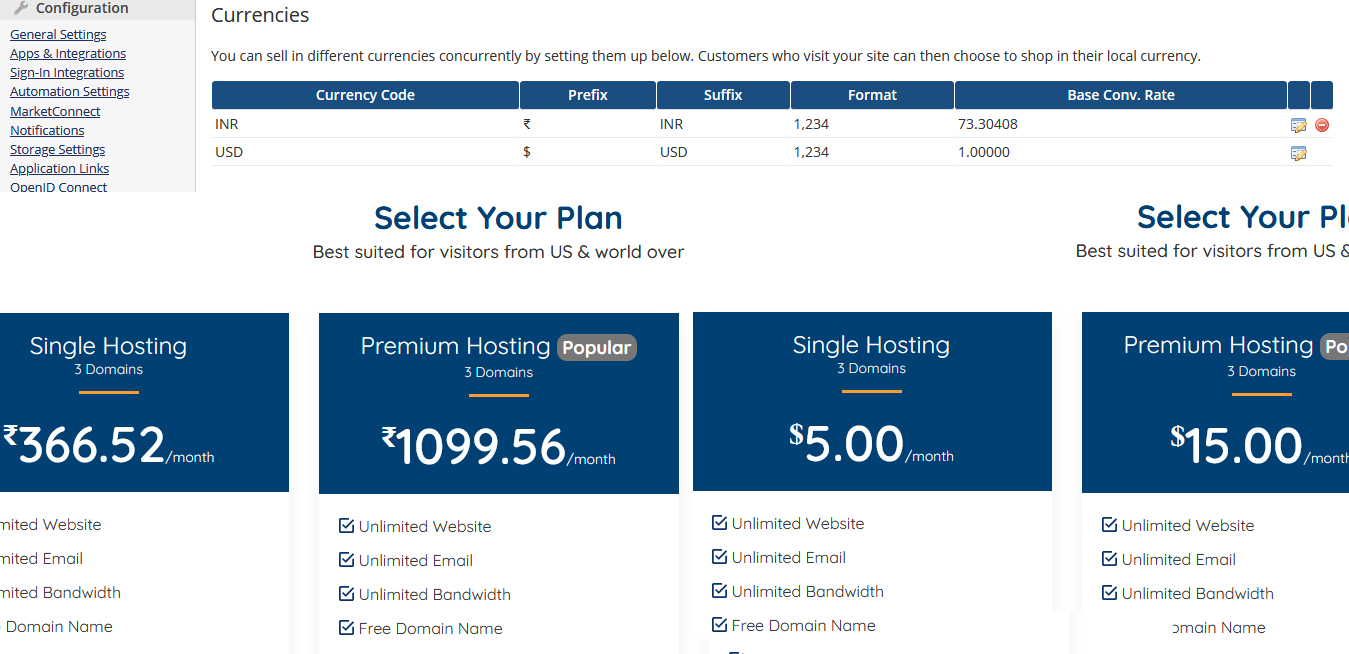Click Unlimited Website checkmark in ₹1099.56 plan

tap(347, 525)
